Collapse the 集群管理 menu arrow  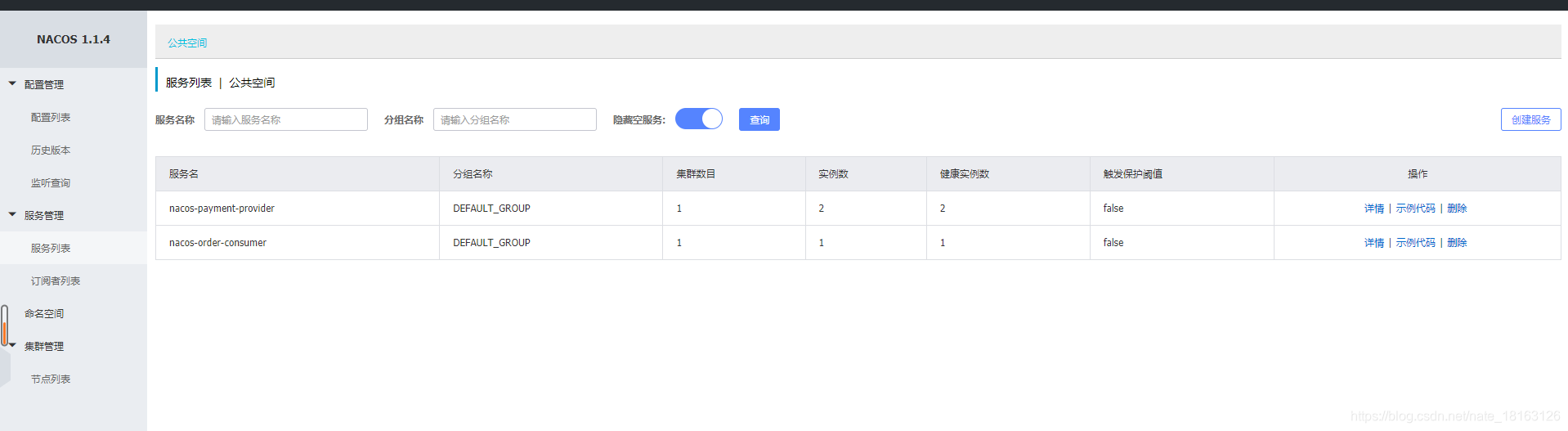(x=12, y=345)
